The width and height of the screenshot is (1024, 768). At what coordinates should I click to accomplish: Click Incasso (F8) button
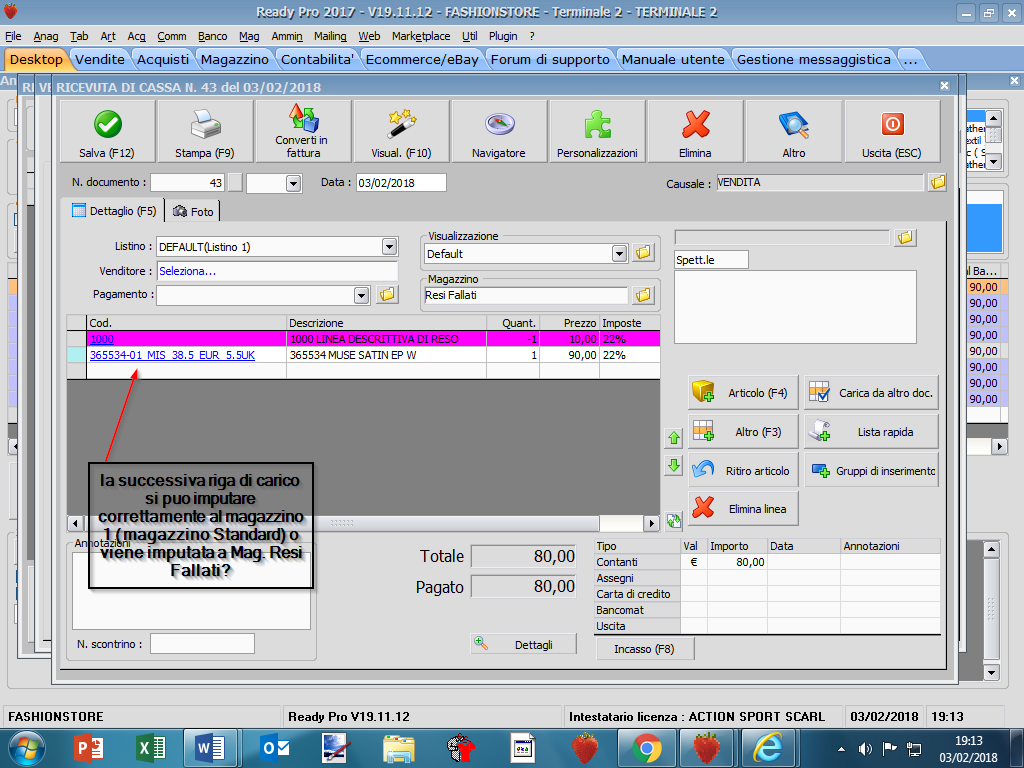tap(644, 648)
